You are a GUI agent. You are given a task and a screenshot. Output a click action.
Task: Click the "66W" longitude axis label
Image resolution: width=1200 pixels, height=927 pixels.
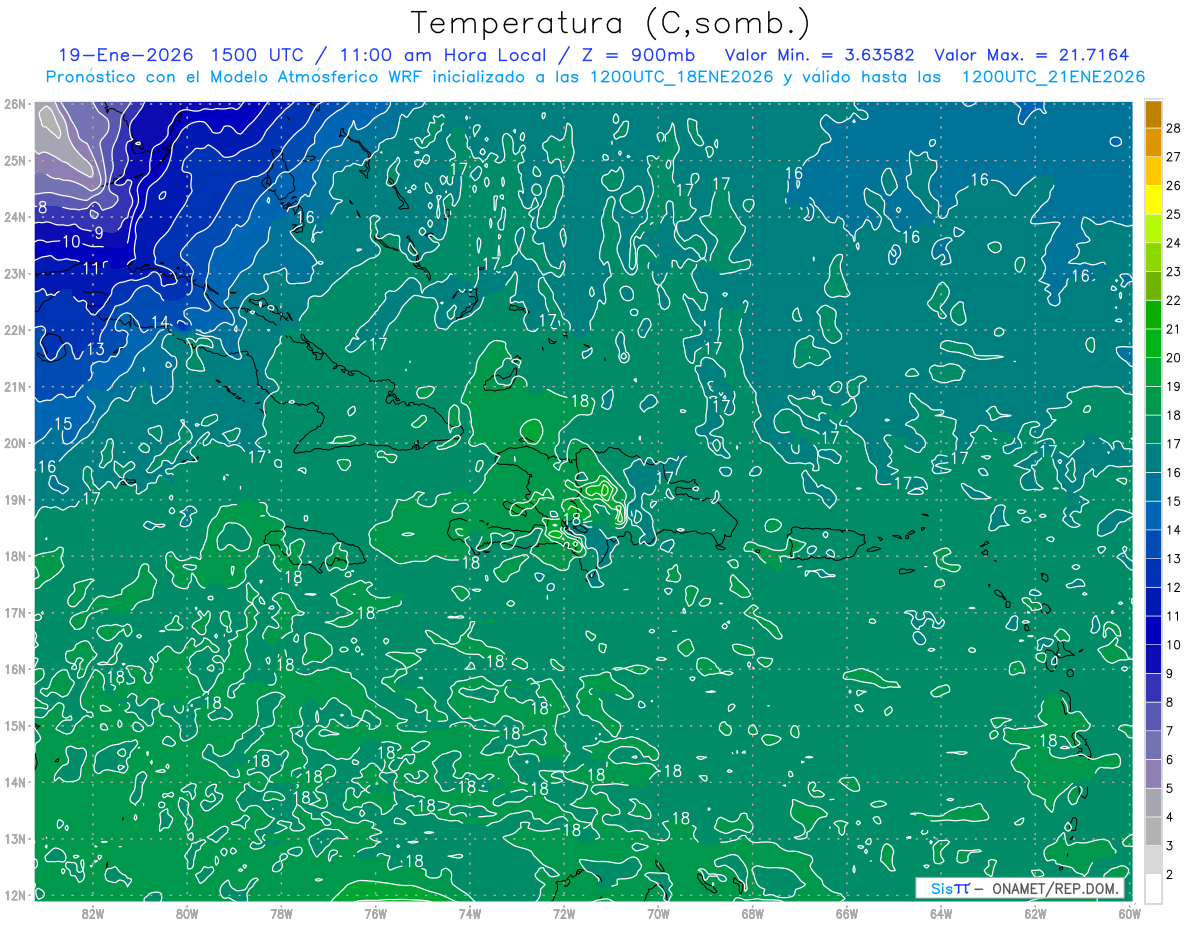point(846,912)
